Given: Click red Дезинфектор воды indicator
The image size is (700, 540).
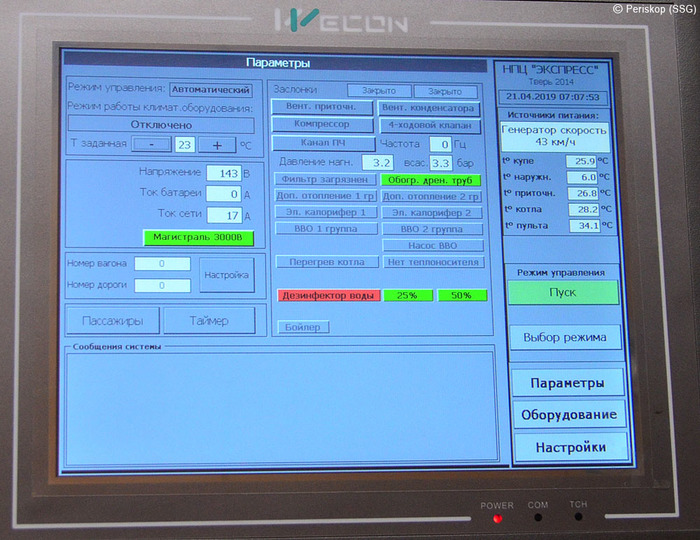Looking at the screenshot, I should [329, 296].
